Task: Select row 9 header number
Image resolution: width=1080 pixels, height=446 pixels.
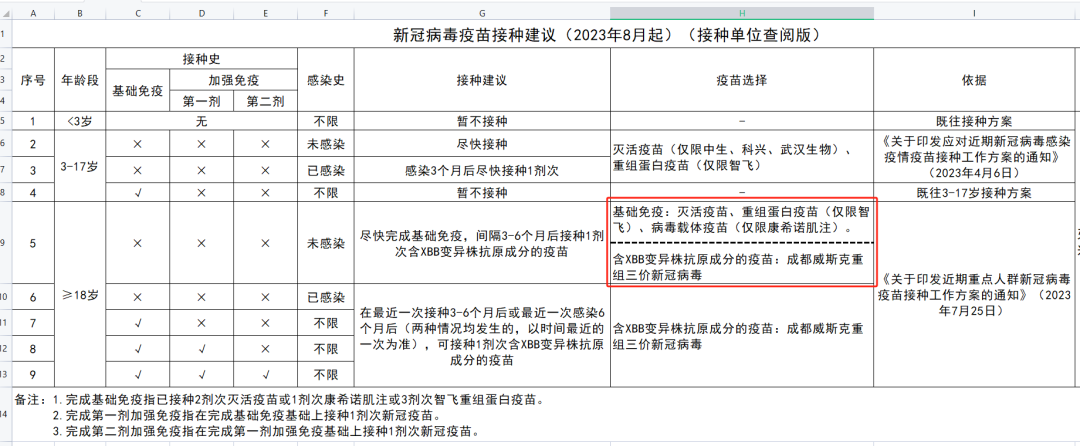Action: [x=6, y=243]
